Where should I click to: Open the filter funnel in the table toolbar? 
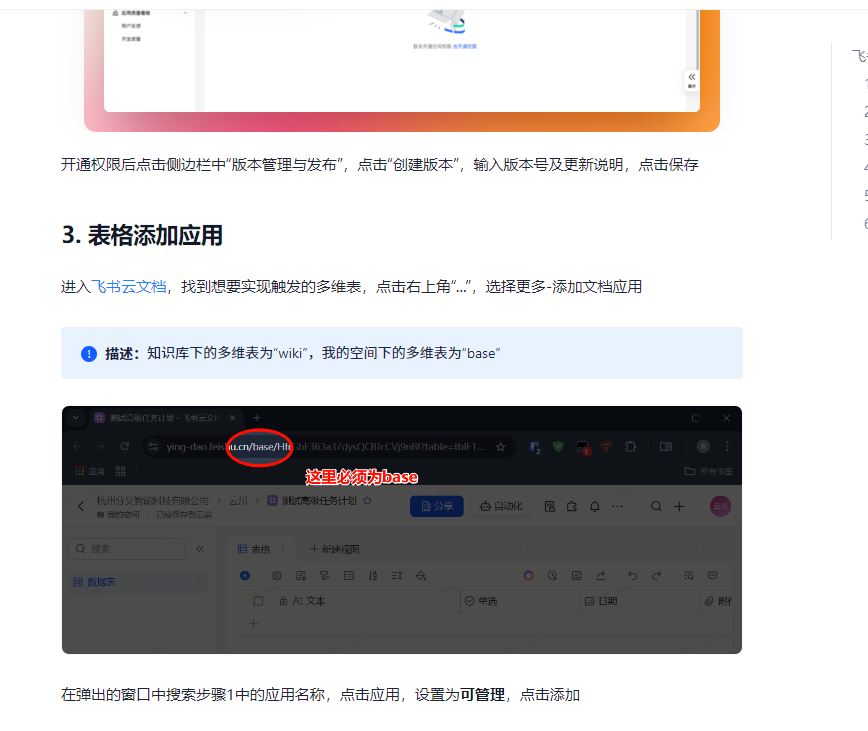pos(324,576)
